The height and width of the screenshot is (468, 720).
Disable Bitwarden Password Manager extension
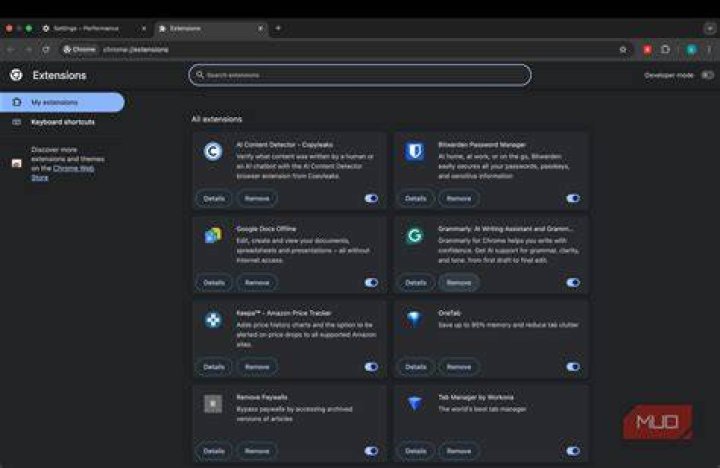point(573,198)
